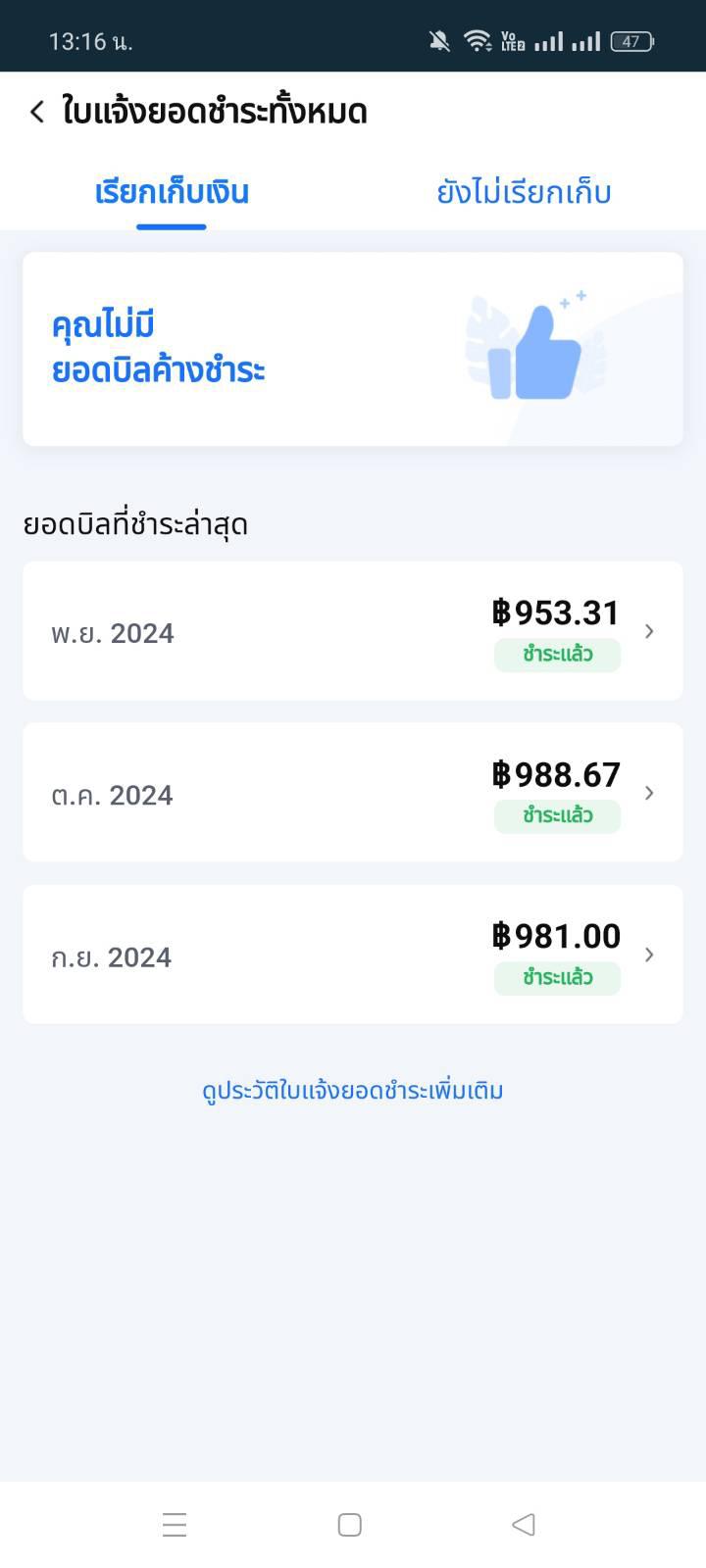The image size is (706, 1568).
Task: Switch to the ยังไม่เรียกเก็บ tab
Action: coord(524,192)
